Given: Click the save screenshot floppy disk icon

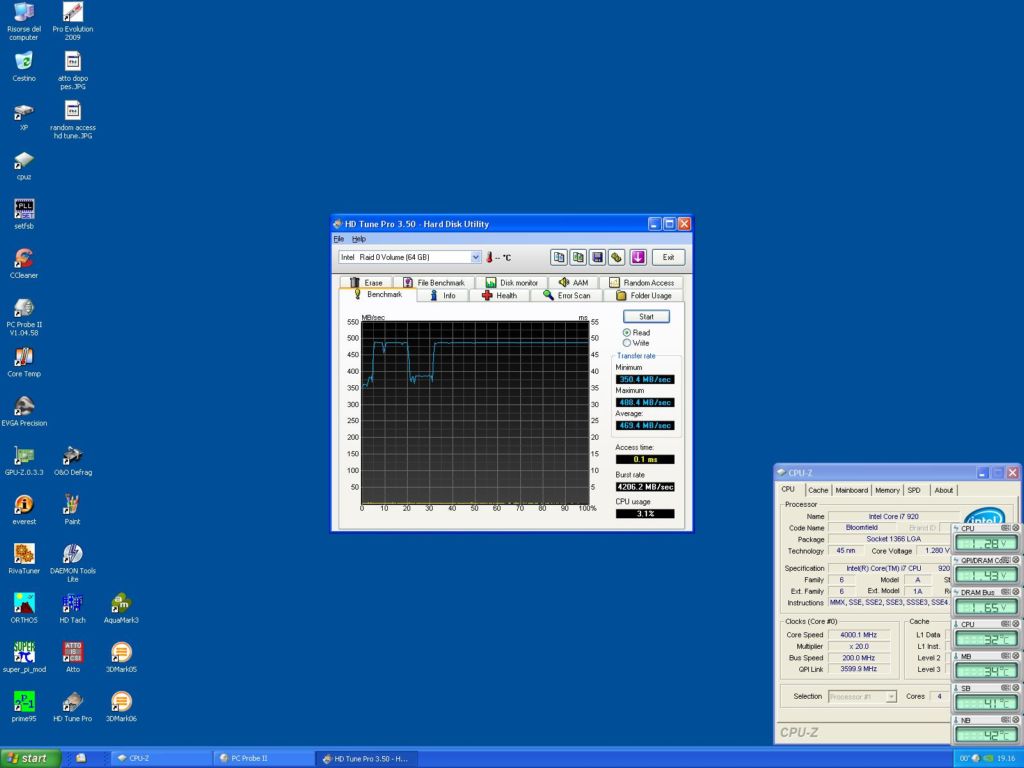Looking at the screenshot, I should tap(597, 257).
